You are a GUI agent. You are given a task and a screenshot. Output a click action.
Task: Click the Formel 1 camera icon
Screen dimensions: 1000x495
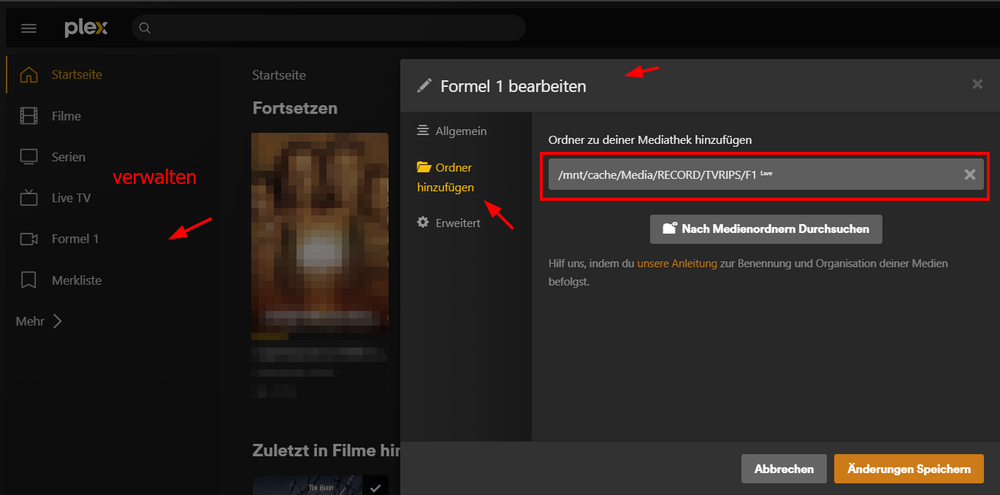pyautogui.click(x=29, y=239)
